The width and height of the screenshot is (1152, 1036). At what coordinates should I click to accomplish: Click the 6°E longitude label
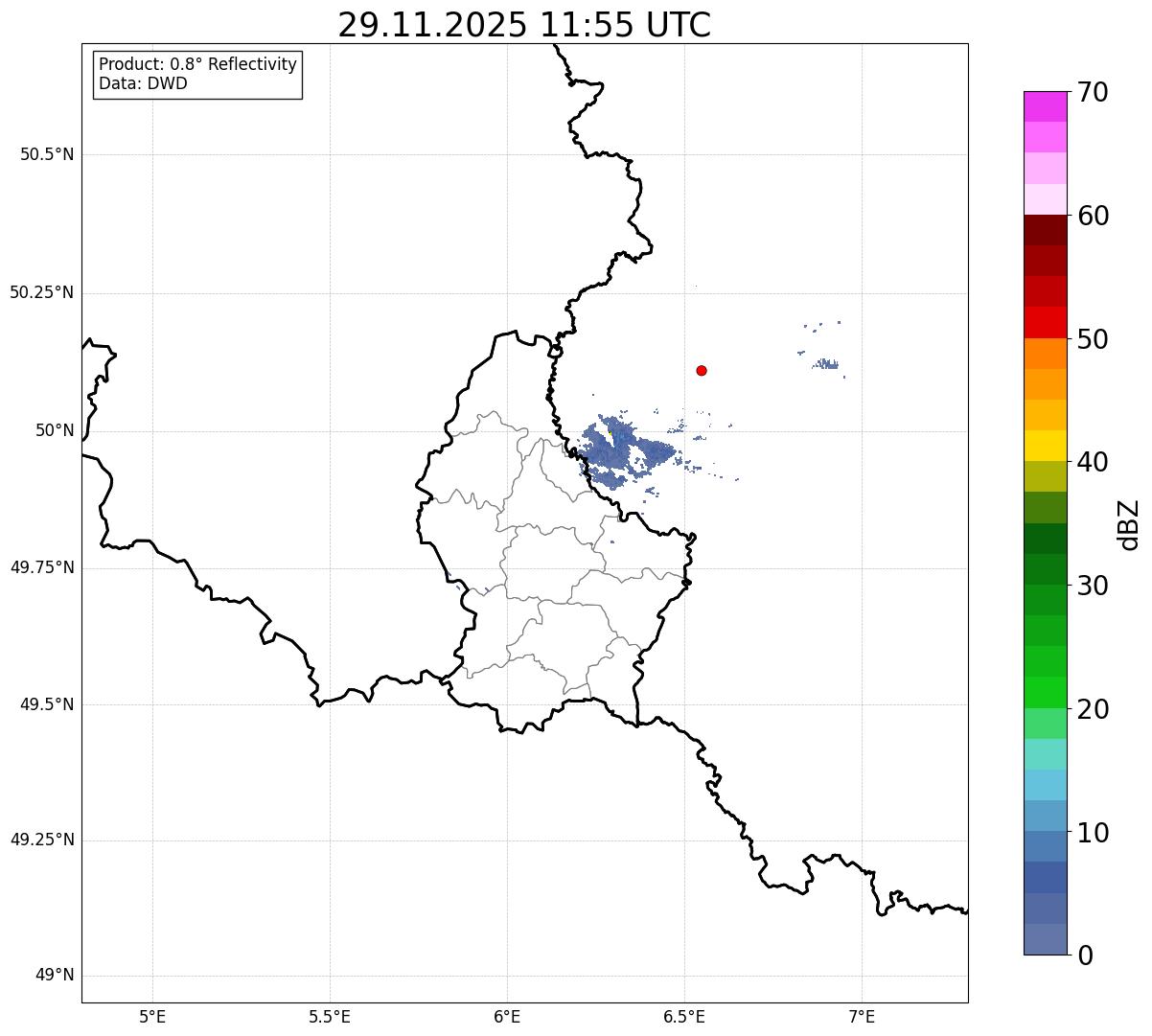click(507, 1017)
